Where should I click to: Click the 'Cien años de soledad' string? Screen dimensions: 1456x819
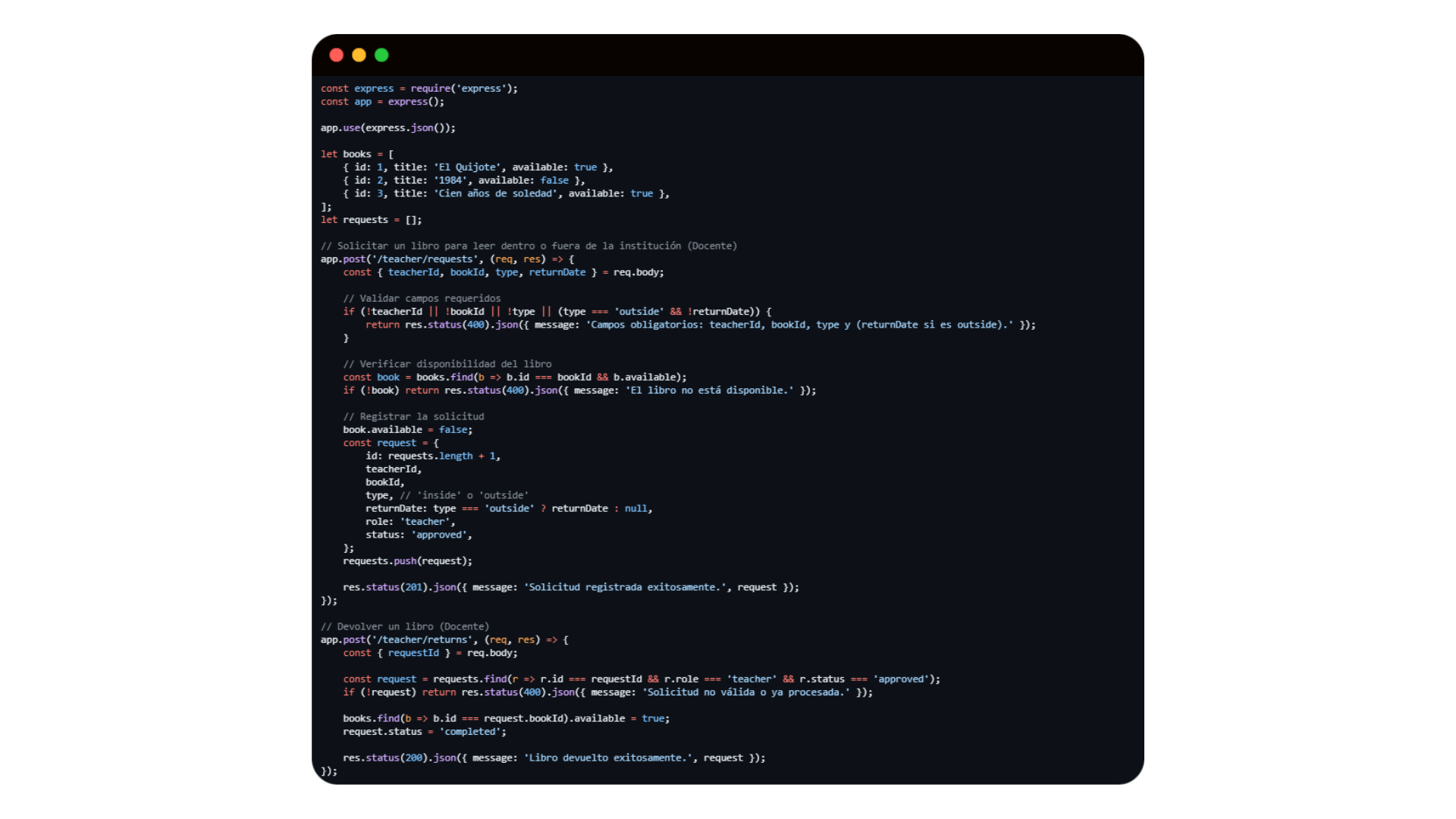pyautogui.click(x=495, y=194)
